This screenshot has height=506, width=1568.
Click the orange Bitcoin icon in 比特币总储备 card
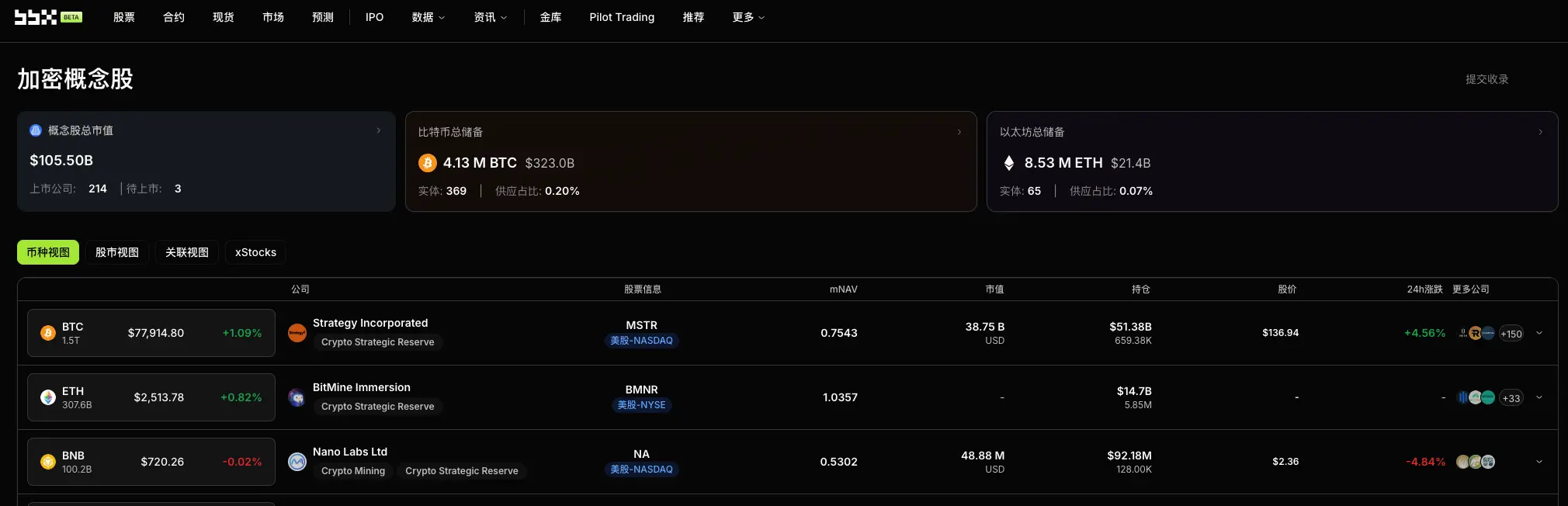pos(428,163)
